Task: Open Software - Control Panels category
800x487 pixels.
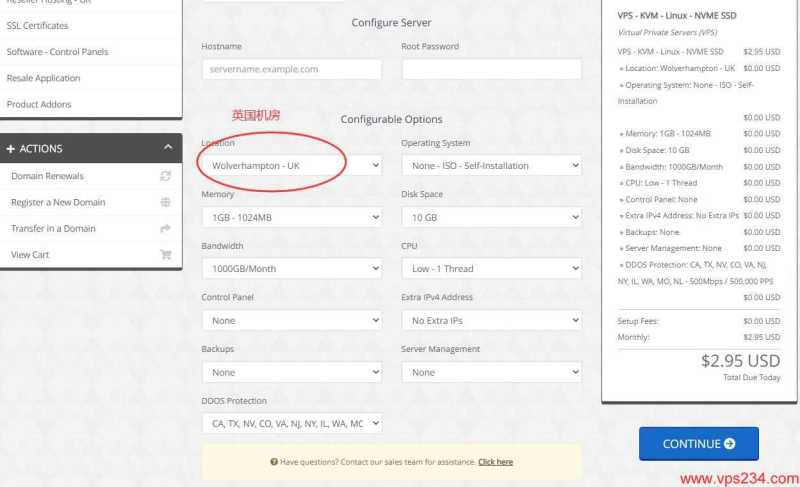Action: [91, 52]
